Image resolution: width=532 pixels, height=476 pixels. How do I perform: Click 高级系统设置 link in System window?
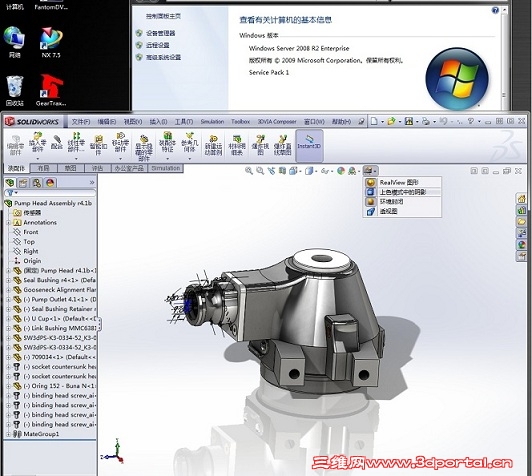click(163, 57)
